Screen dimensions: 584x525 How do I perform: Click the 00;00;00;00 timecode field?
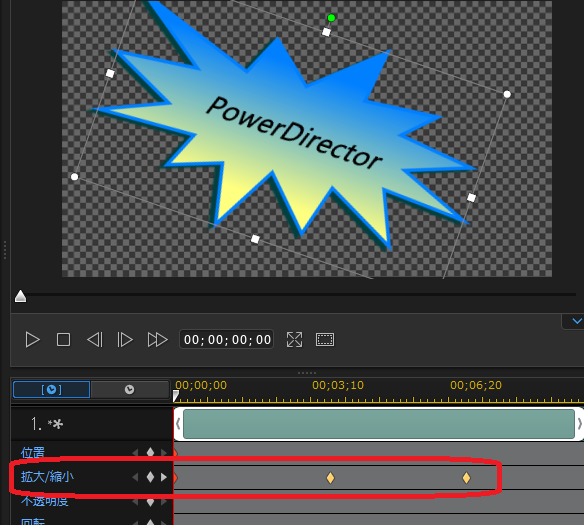pyautogui.click(x=227, y=340)
